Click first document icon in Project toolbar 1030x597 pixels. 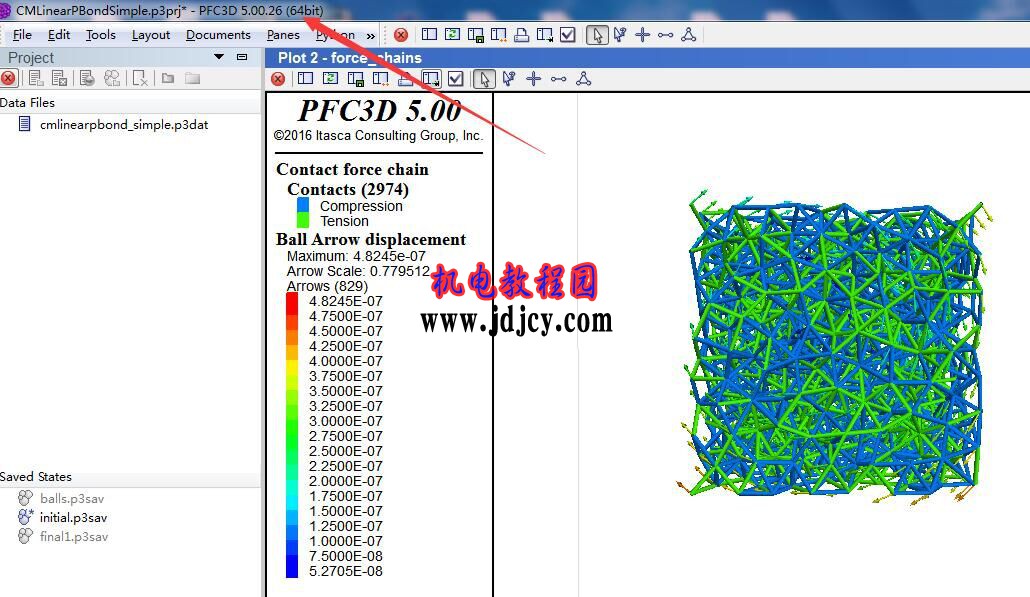coord(36,79)
